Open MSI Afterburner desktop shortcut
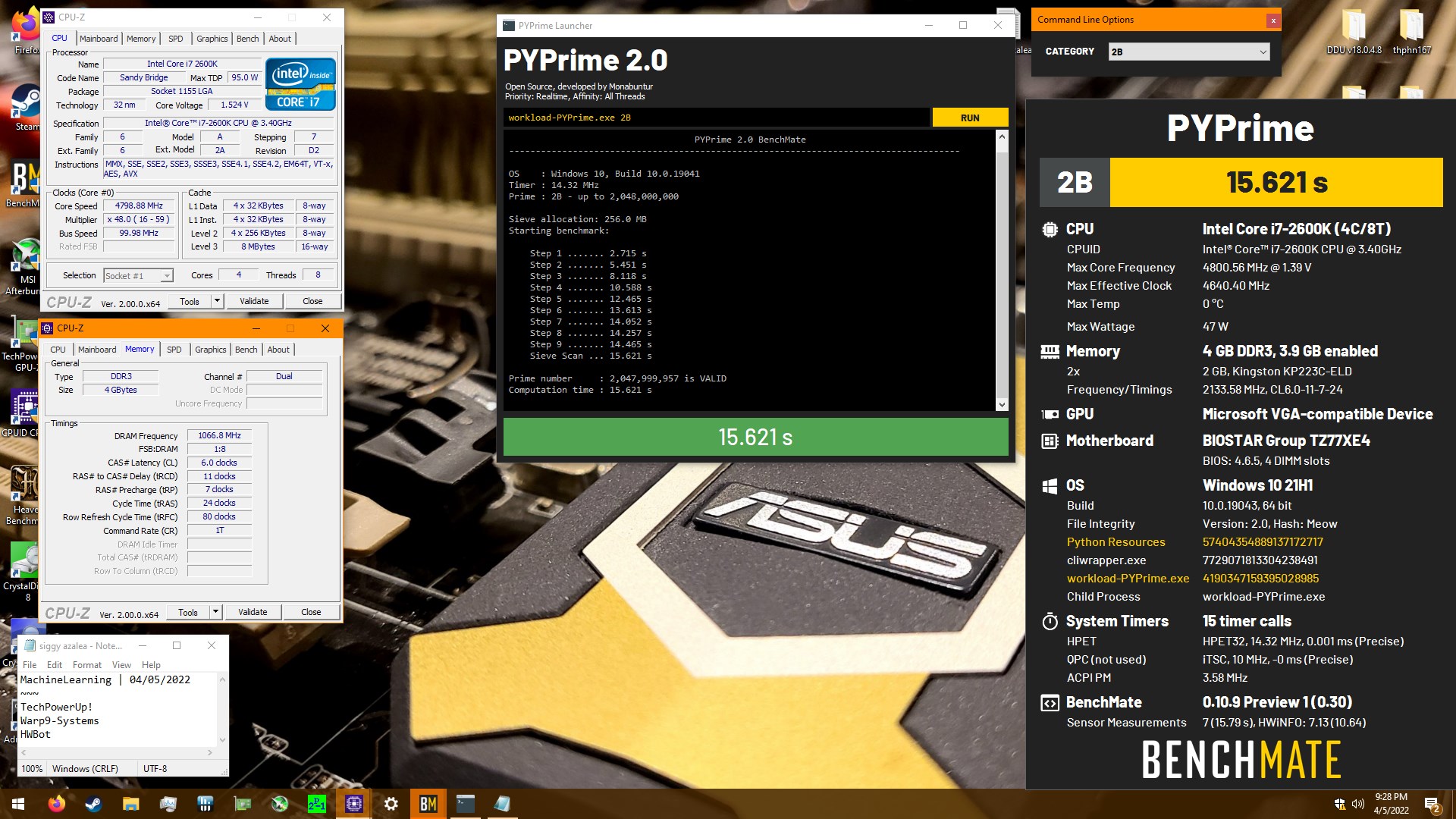This screenshot has width=1456, height=819. [x=23, y=267]
